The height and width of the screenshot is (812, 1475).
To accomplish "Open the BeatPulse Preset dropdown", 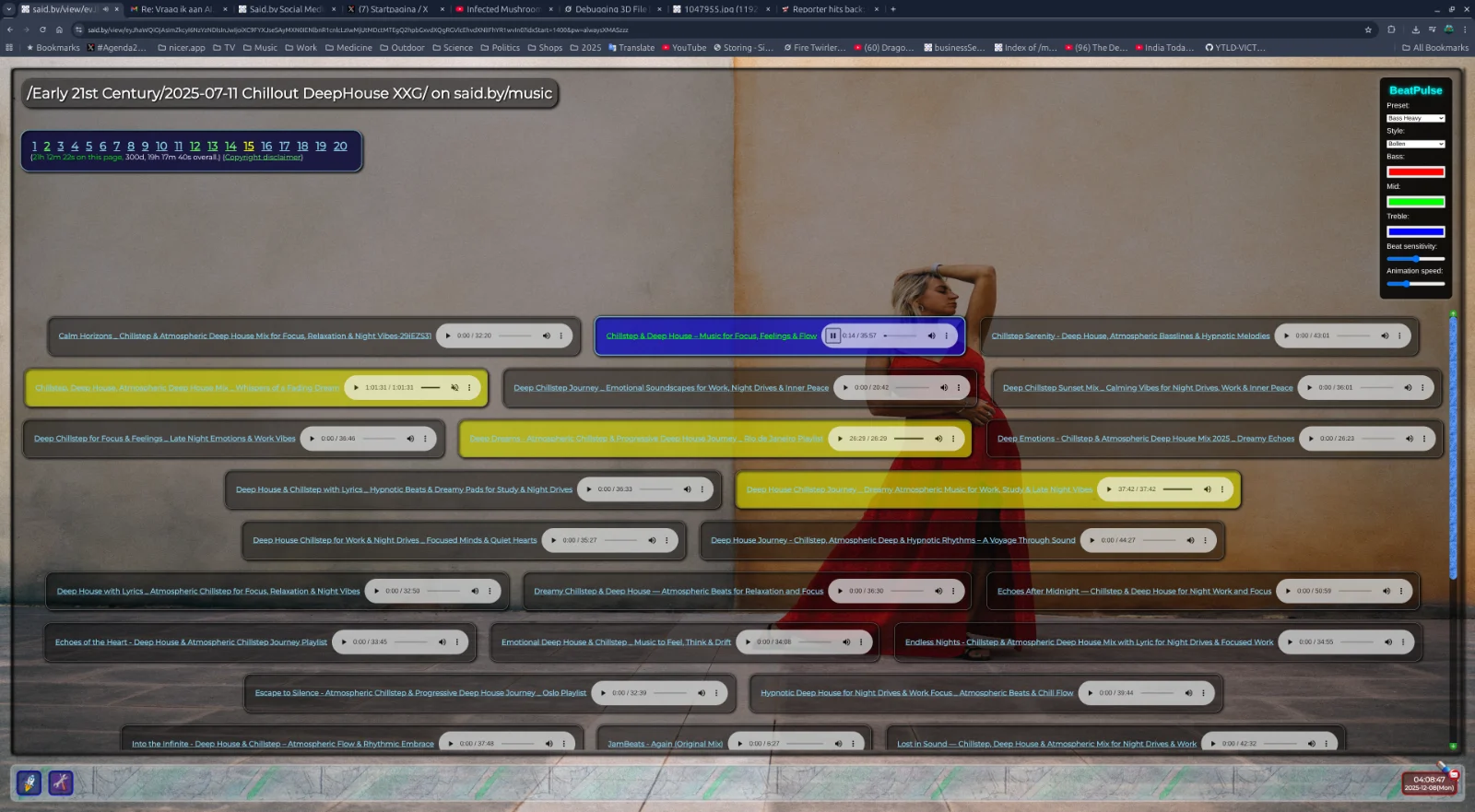I will [1415, 118].
